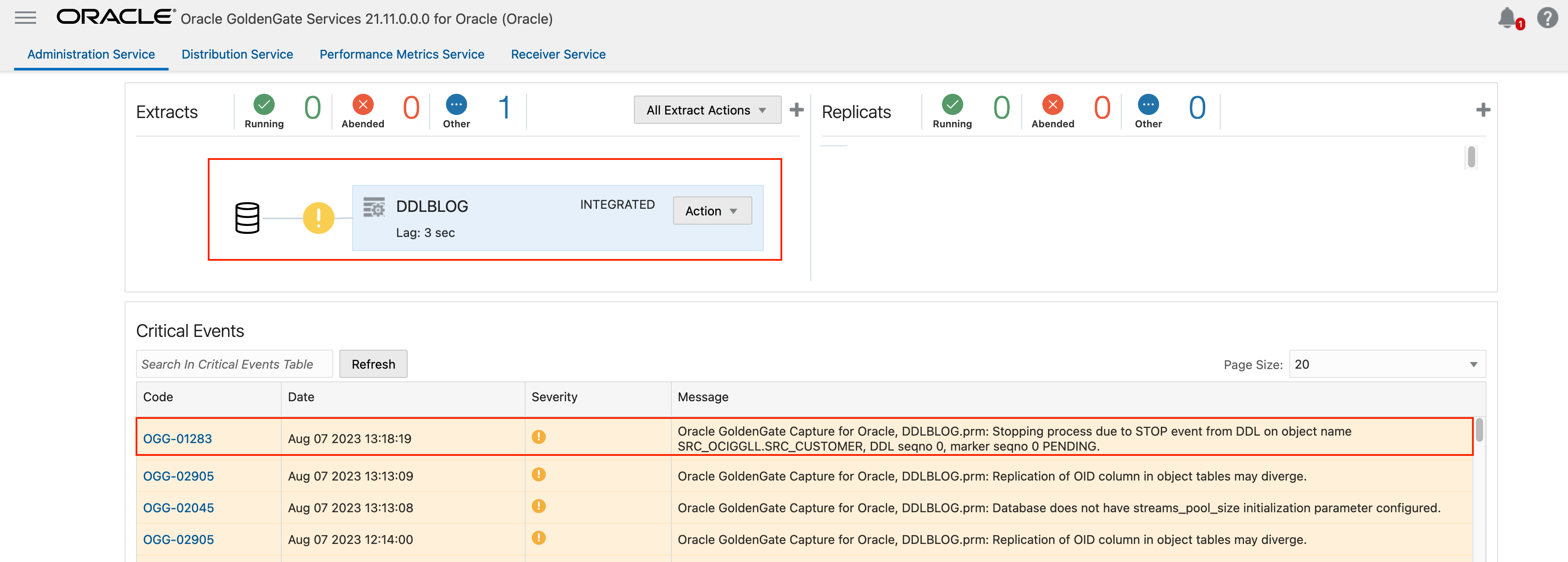The height and width of the screenshot is (562, 1568).
Task: Click the green Running icon under Extracts
Action: pos(264,105)
